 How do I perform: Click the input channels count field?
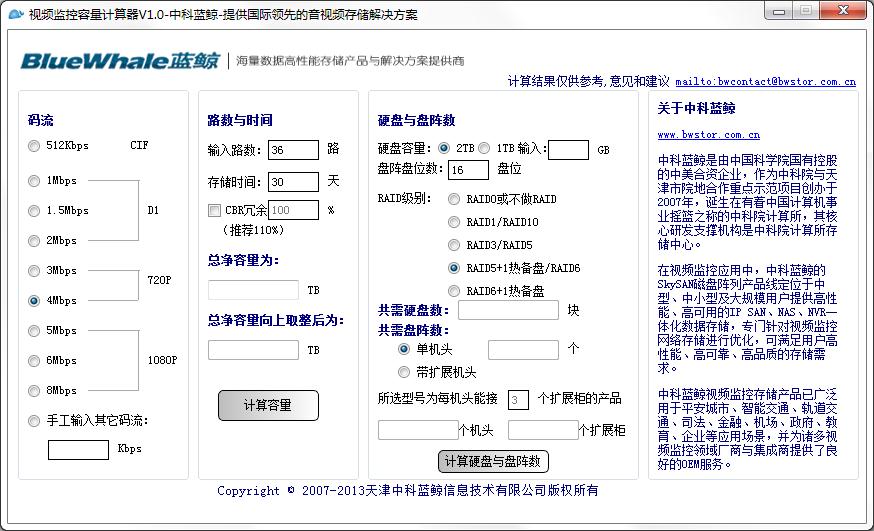(293, 150)
